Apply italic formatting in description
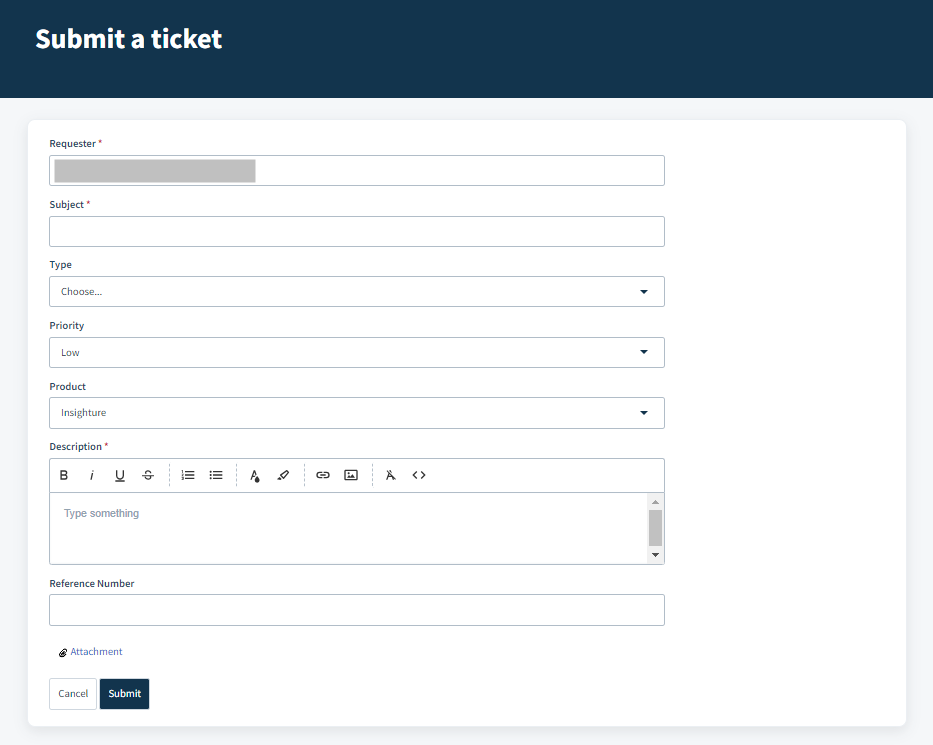This screenshot has height=745, width=933. 92,475
